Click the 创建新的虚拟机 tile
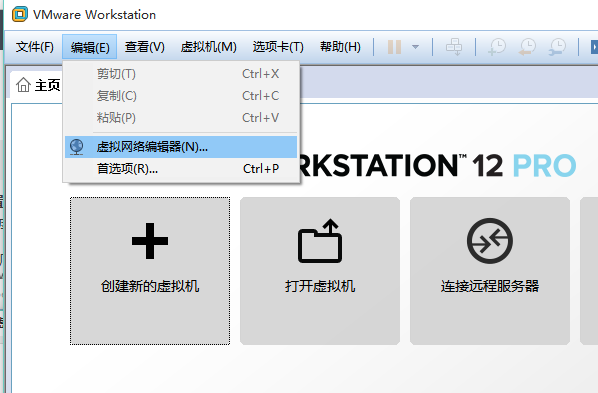This screenshot has height=393, width=598. coord(150,271)
